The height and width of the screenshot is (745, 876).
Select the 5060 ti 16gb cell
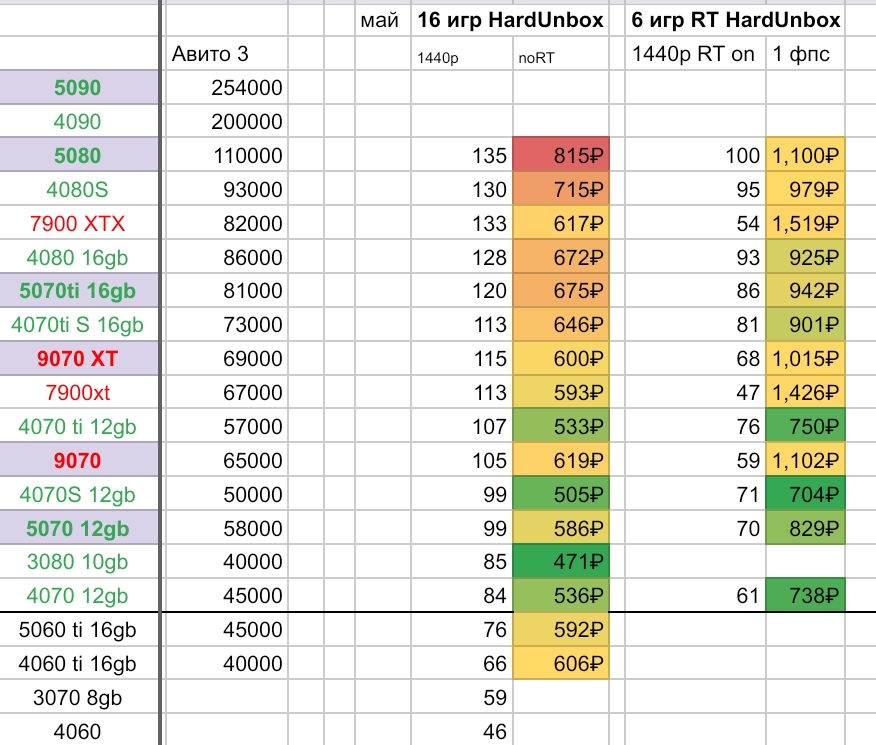79,629
